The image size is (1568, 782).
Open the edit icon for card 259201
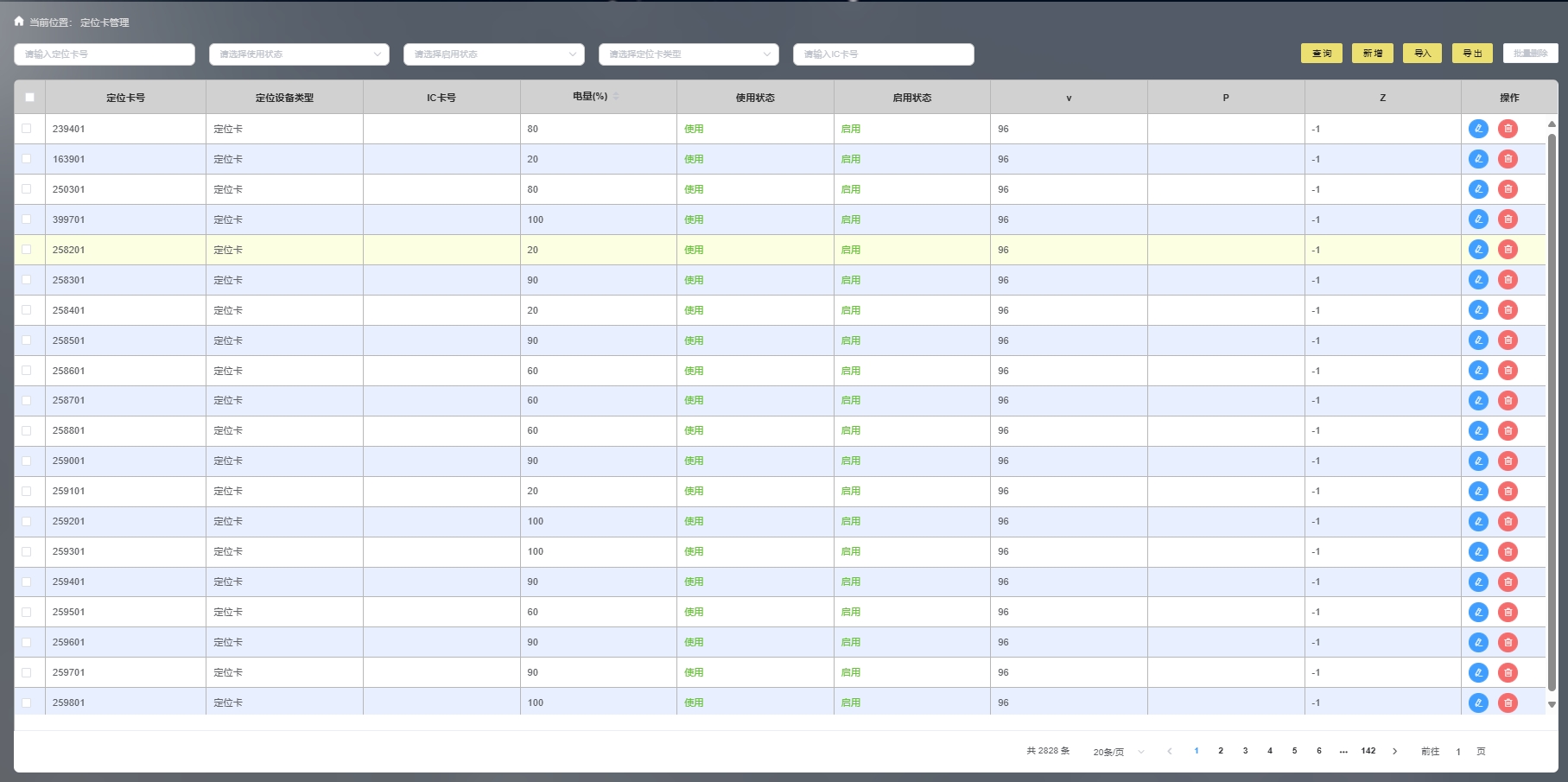click(x=1478, y=521)
